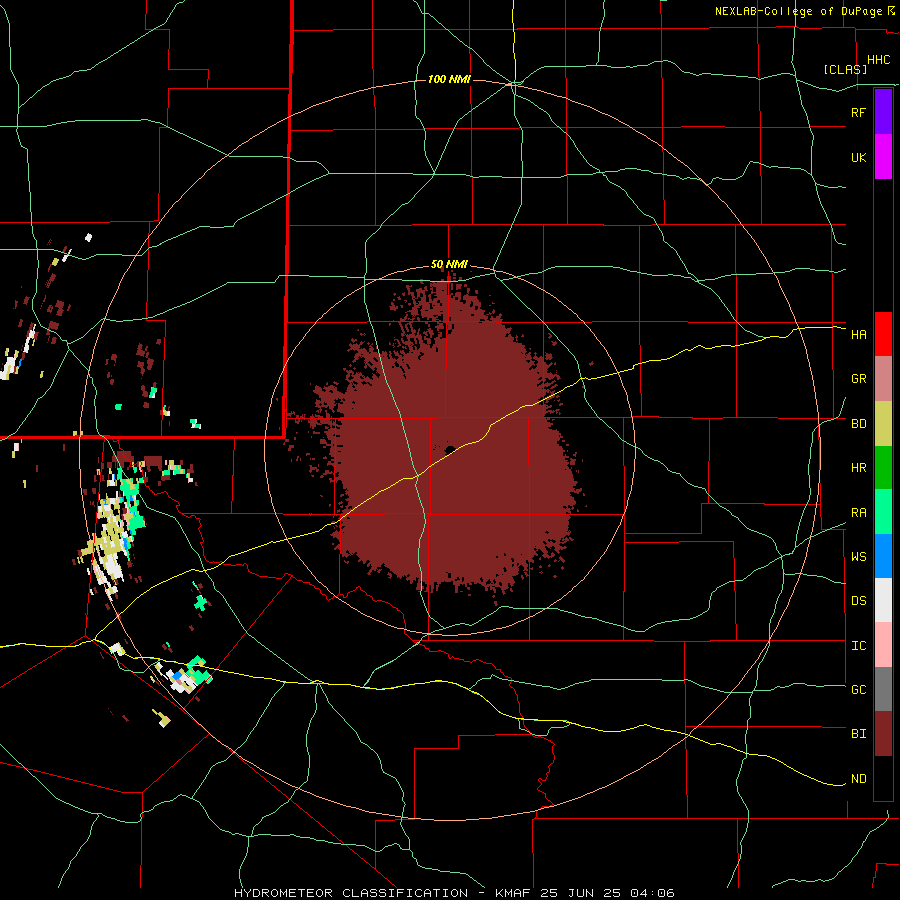Click the '04:06' timestamp
Screen dimensions: 900x900
652,893
